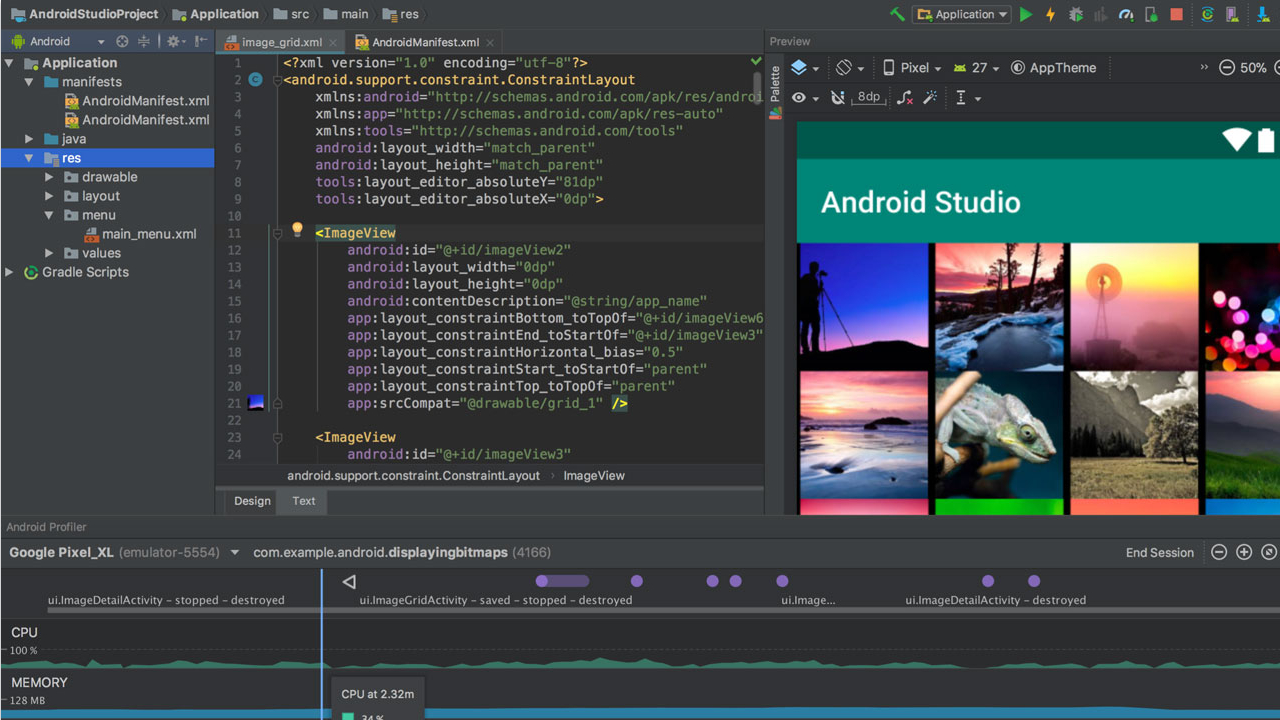Expand Gradle Scripts in the project tree
1280x720 pixels.
[9, 272]
